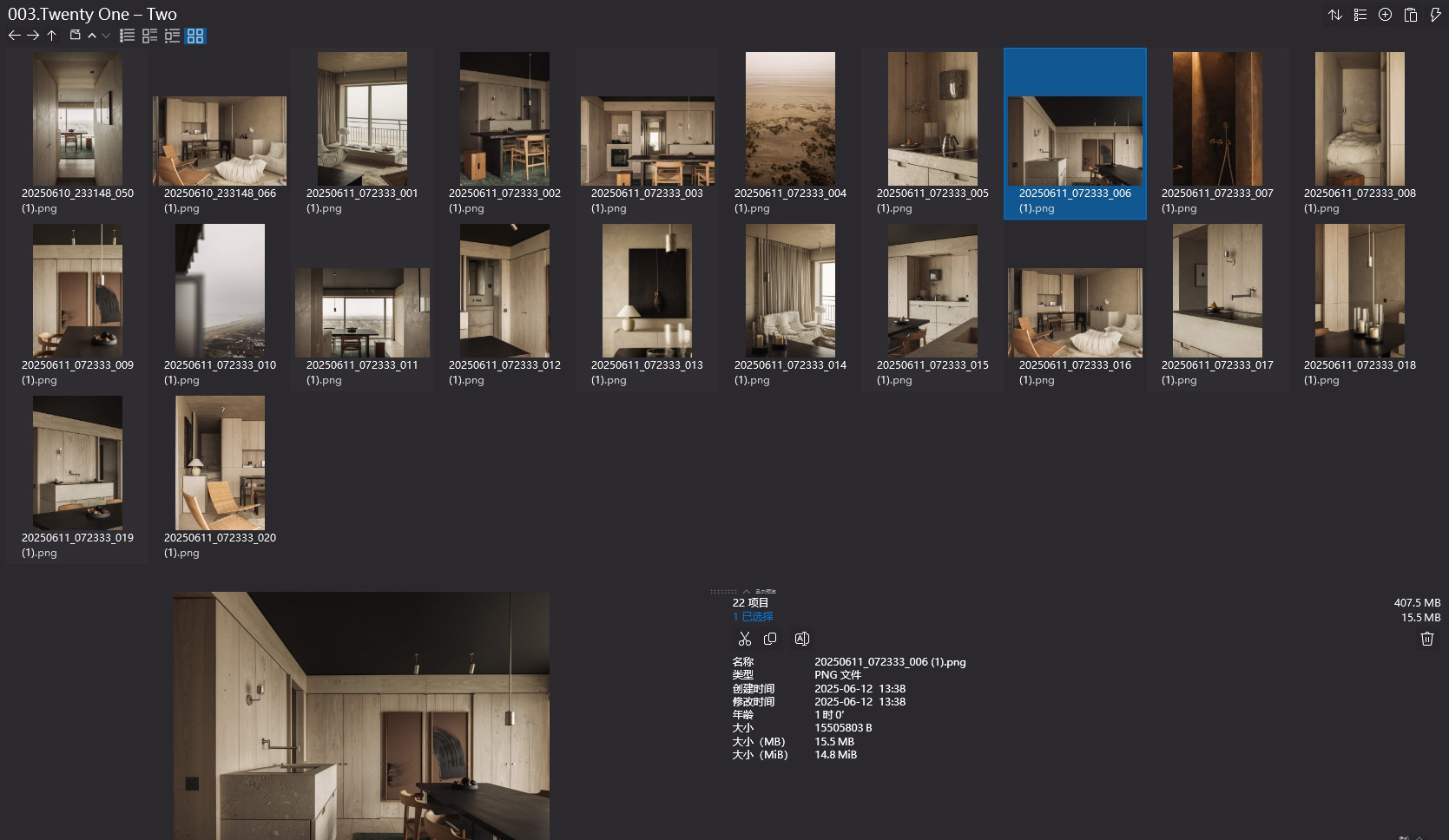Navigate up one folder level
Image resolution: width=1449 pixels, height=840 pixels.
coord(51,36)
